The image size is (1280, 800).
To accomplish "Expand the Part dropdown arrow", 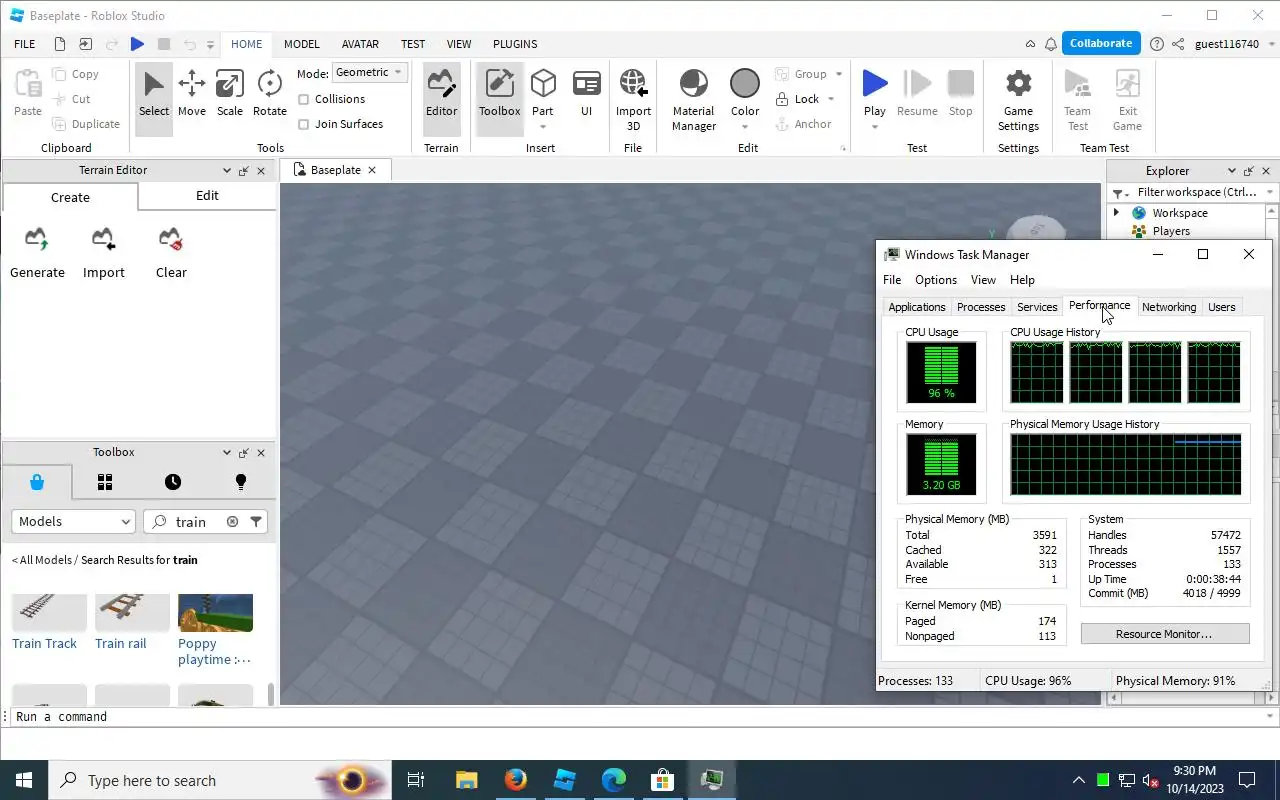I will 543,127.
